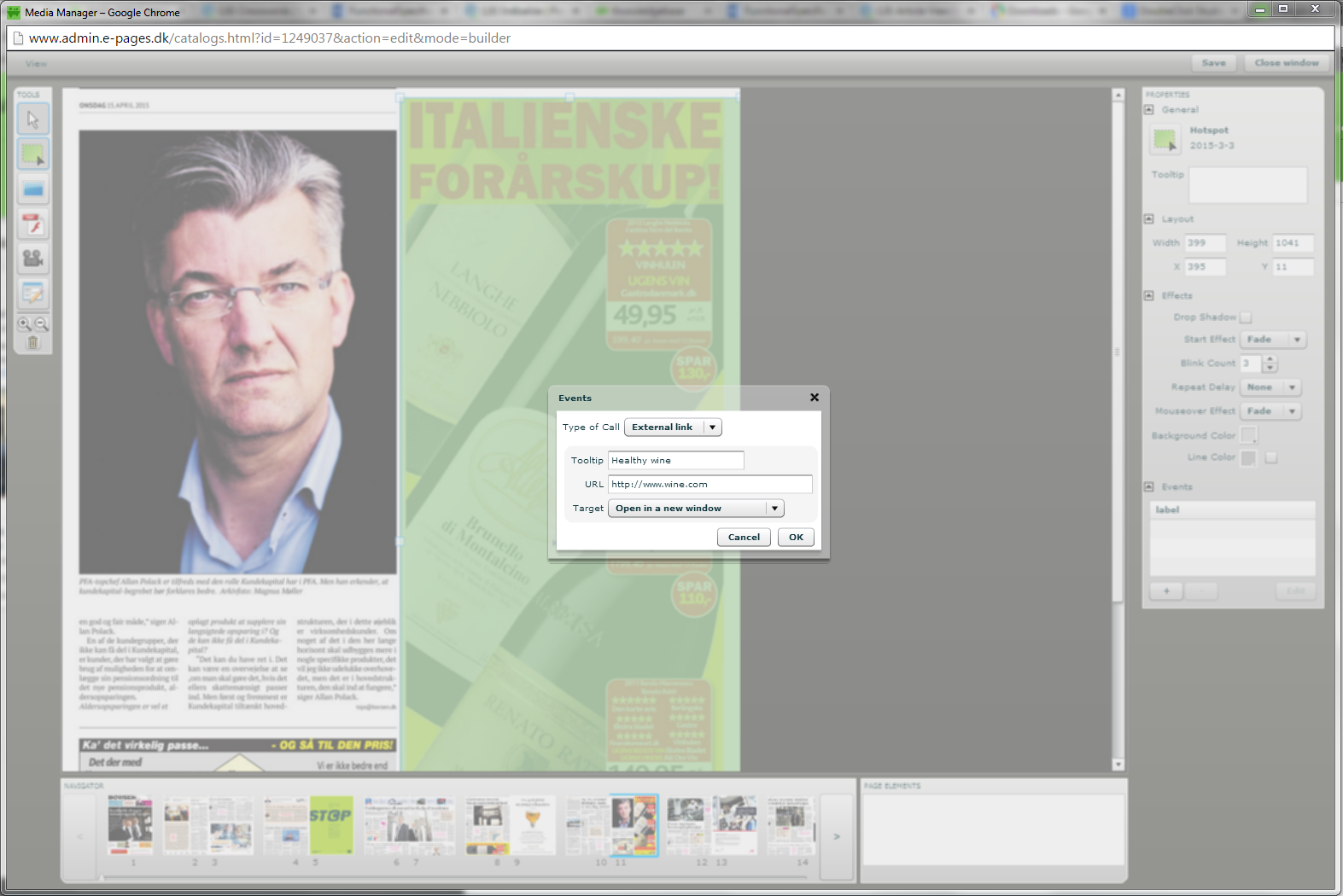This screenshot has width=1343, height=896.
Task: Increase the Blink Count stepper
Action: [x=1270, y=359]
